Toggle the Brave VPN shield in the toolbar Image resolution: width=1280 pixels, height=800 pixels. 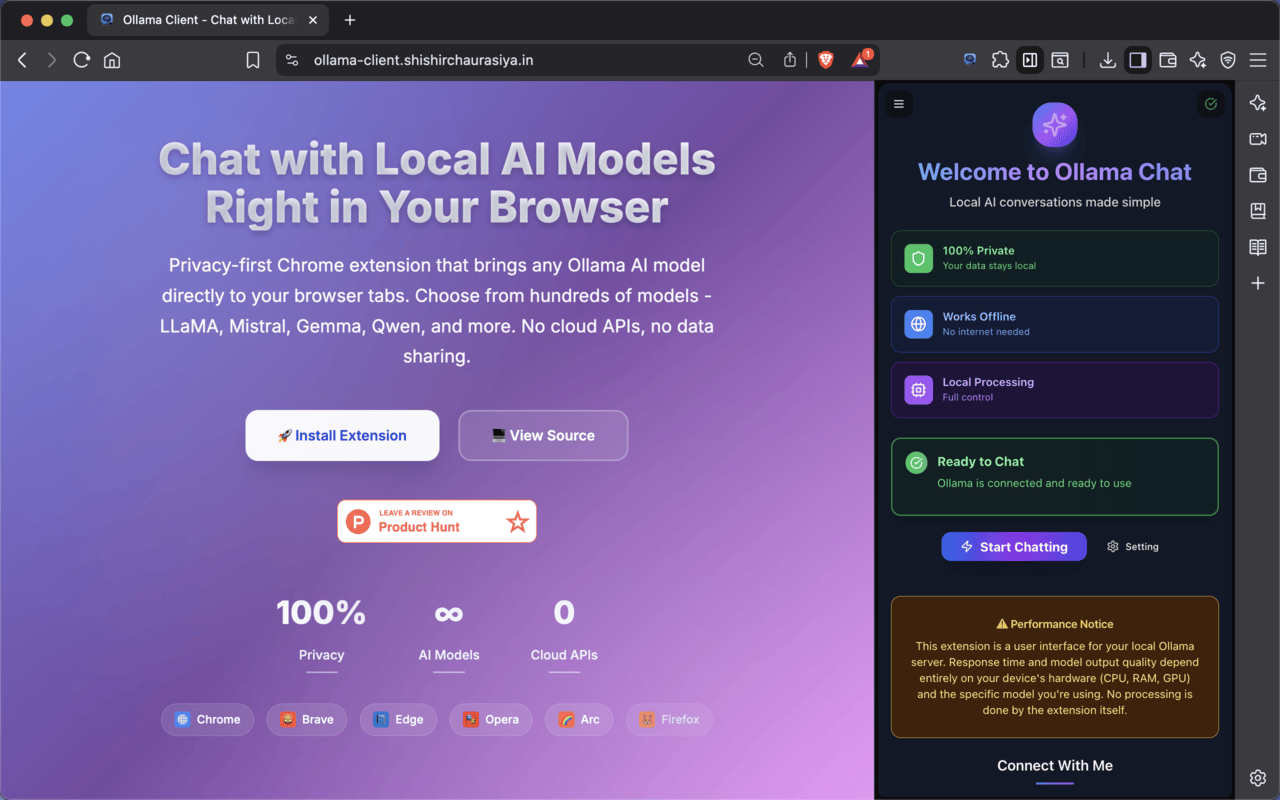[x=1227, y=59]
